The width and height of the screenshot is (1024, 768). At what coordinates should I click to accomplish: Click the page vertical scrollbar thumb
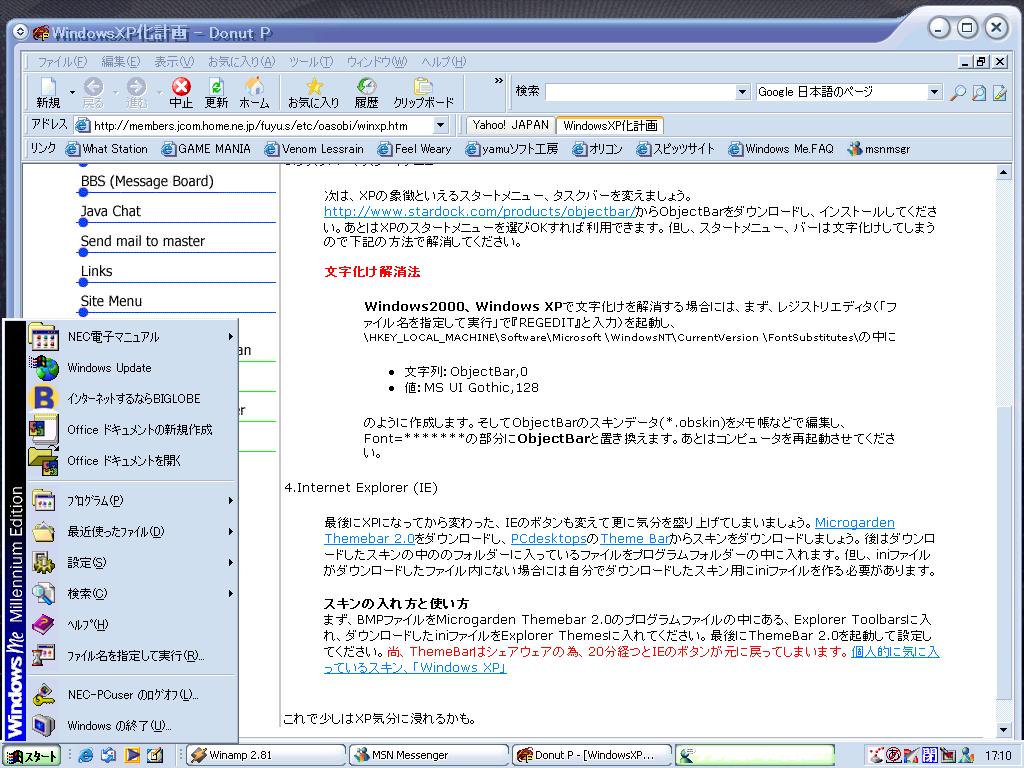coord(1003,552)
